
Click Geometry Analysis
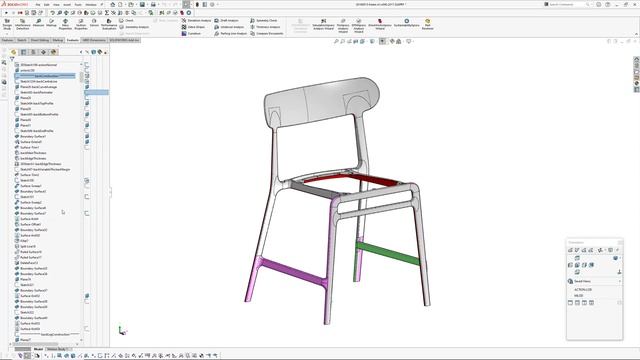[x=134, y=27]
